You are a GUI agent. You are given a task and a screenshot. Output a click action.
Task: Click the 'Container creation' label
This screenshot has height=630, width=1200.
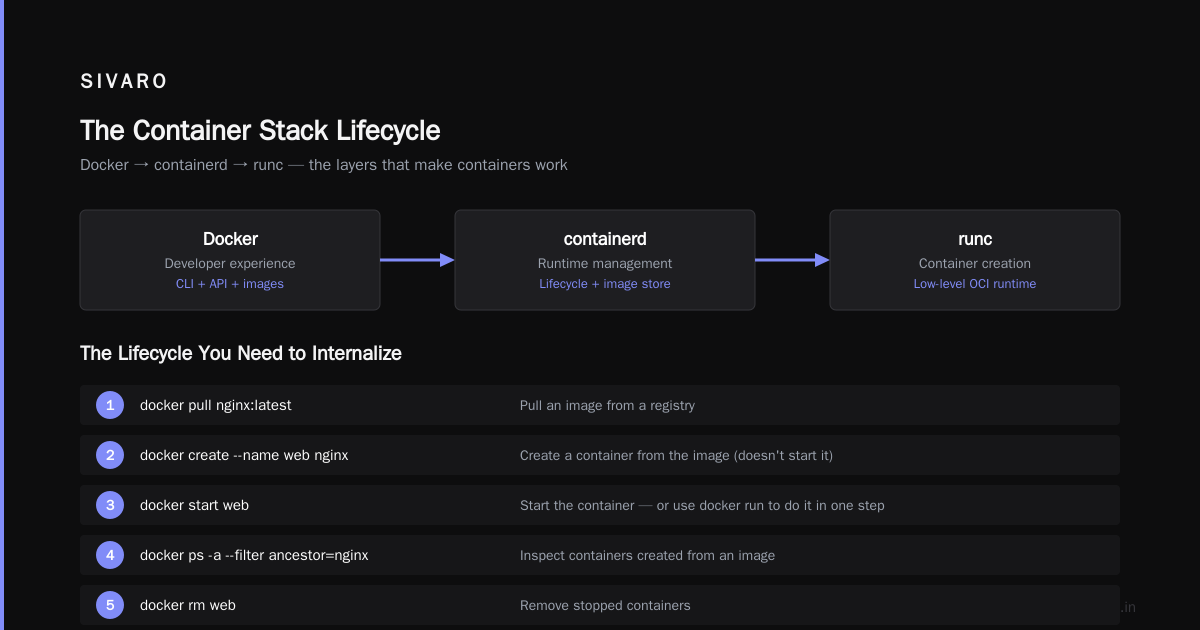[975, 264]
